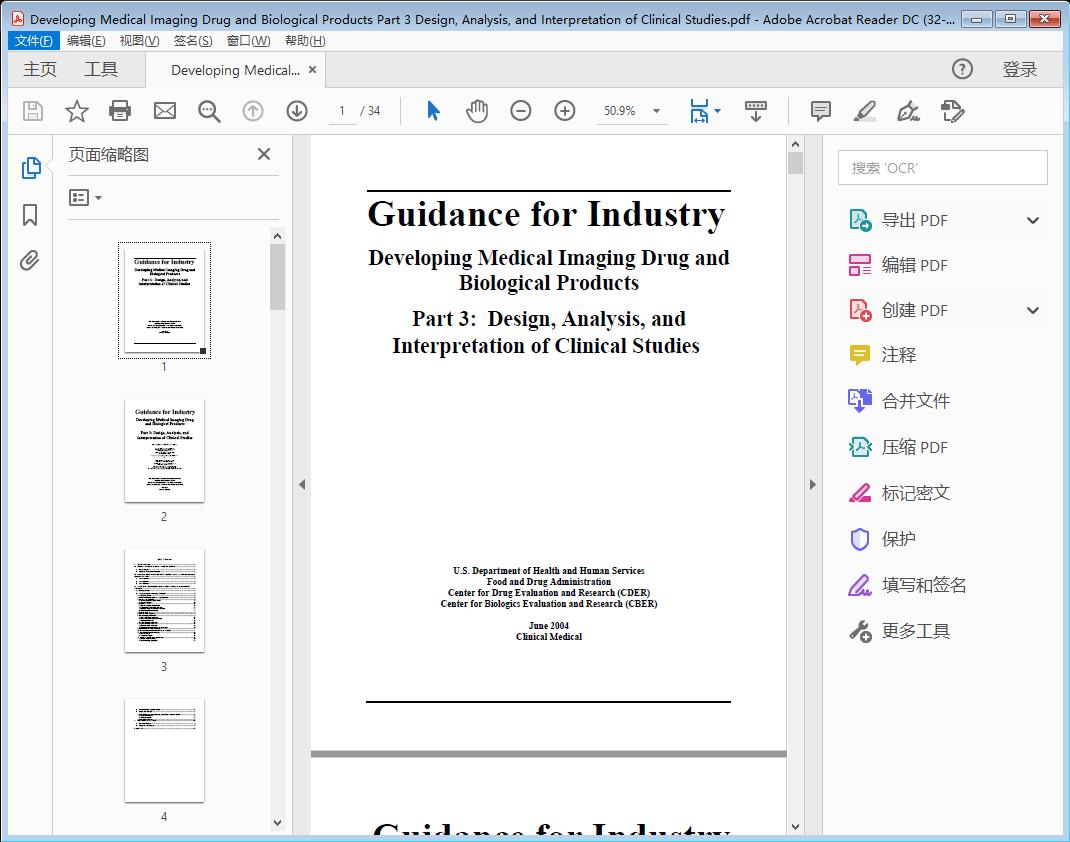Open the 帮助 menu
The image size is (1070, 842).
305,41
